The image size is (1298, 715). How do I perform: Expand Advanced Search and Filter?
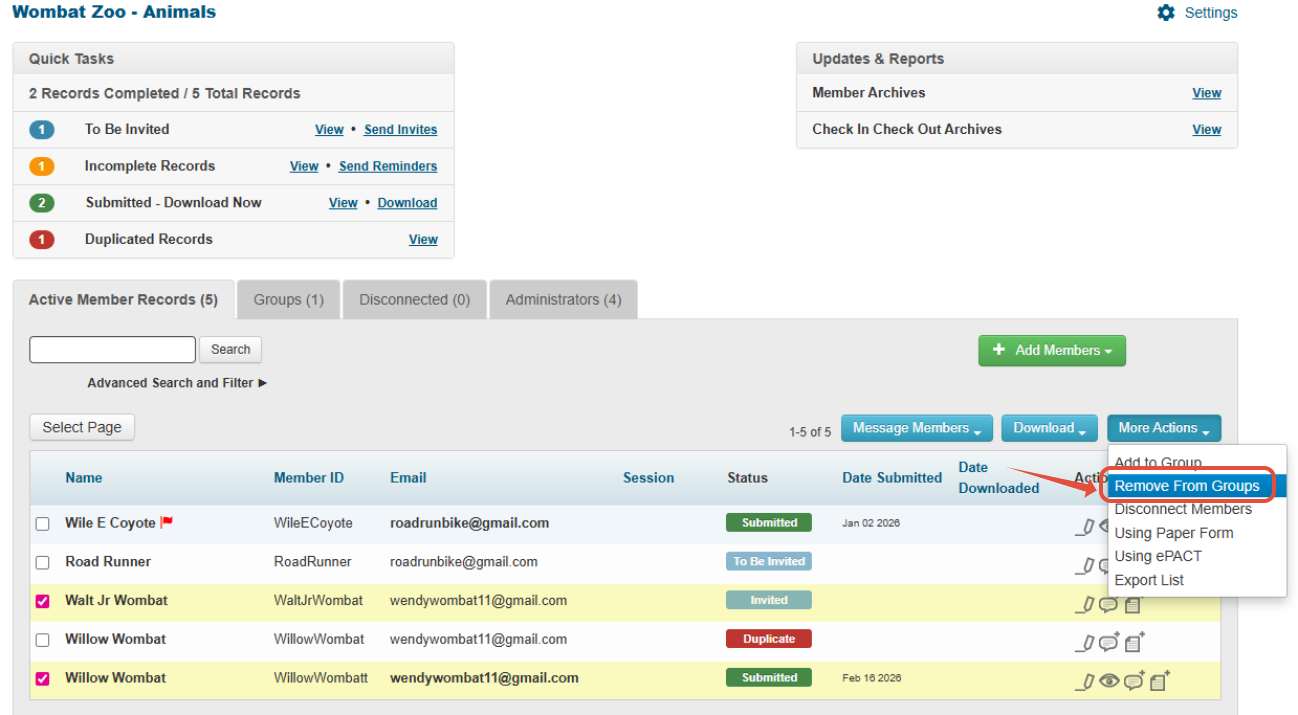point(177,383)
